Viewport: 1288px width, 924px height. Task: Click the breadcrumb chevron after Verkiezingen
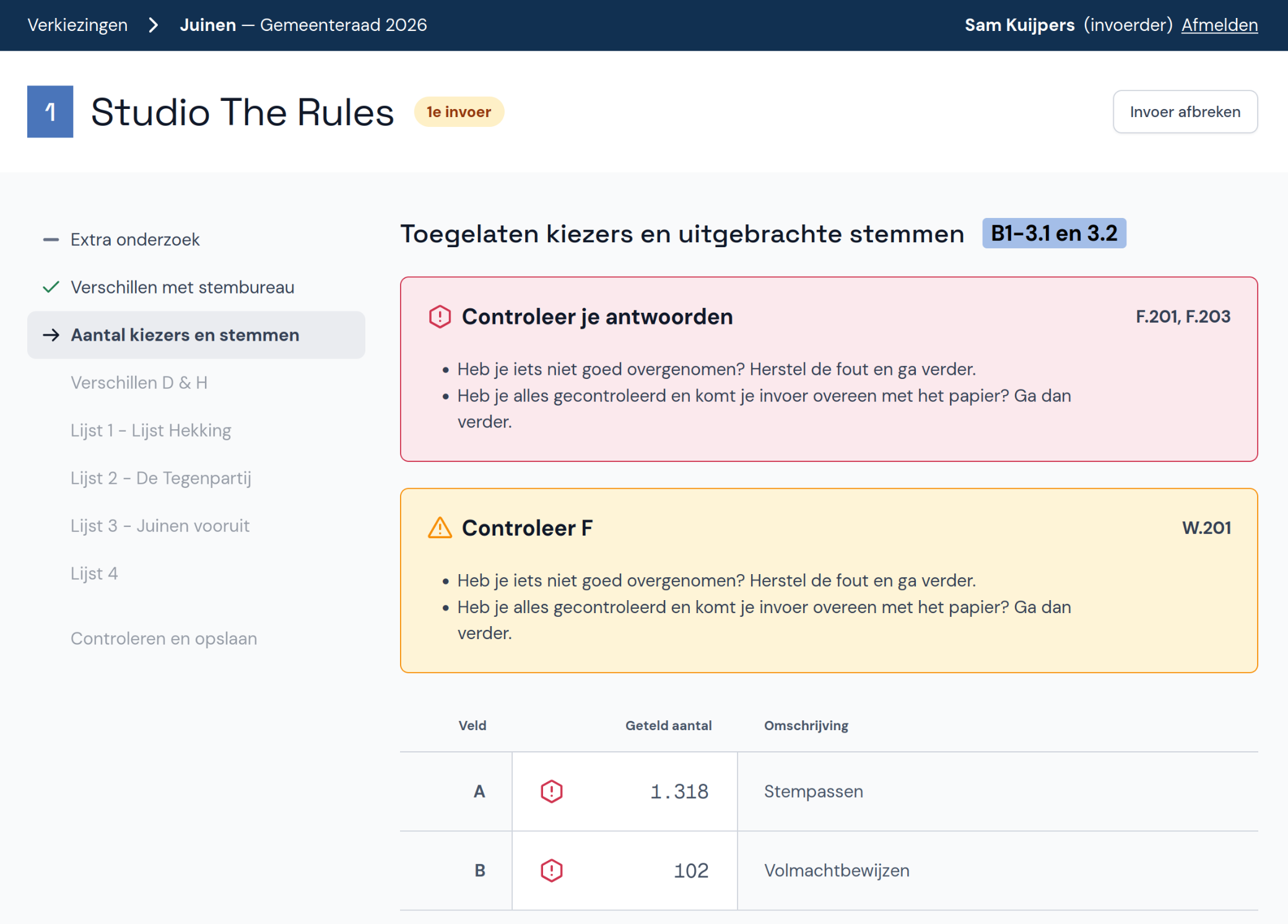(154, 25)
